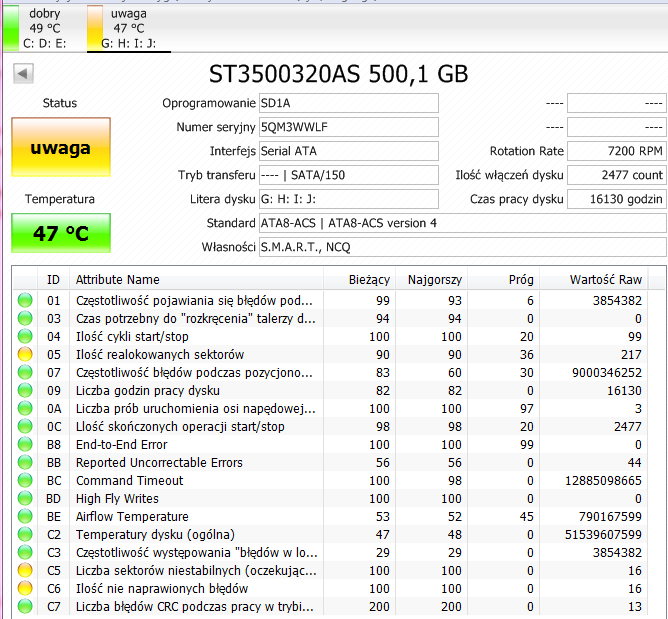Viewport: 668px width, 619px height.
Task: Sort by the Najgorszy column header
Action: pos(432,279)
